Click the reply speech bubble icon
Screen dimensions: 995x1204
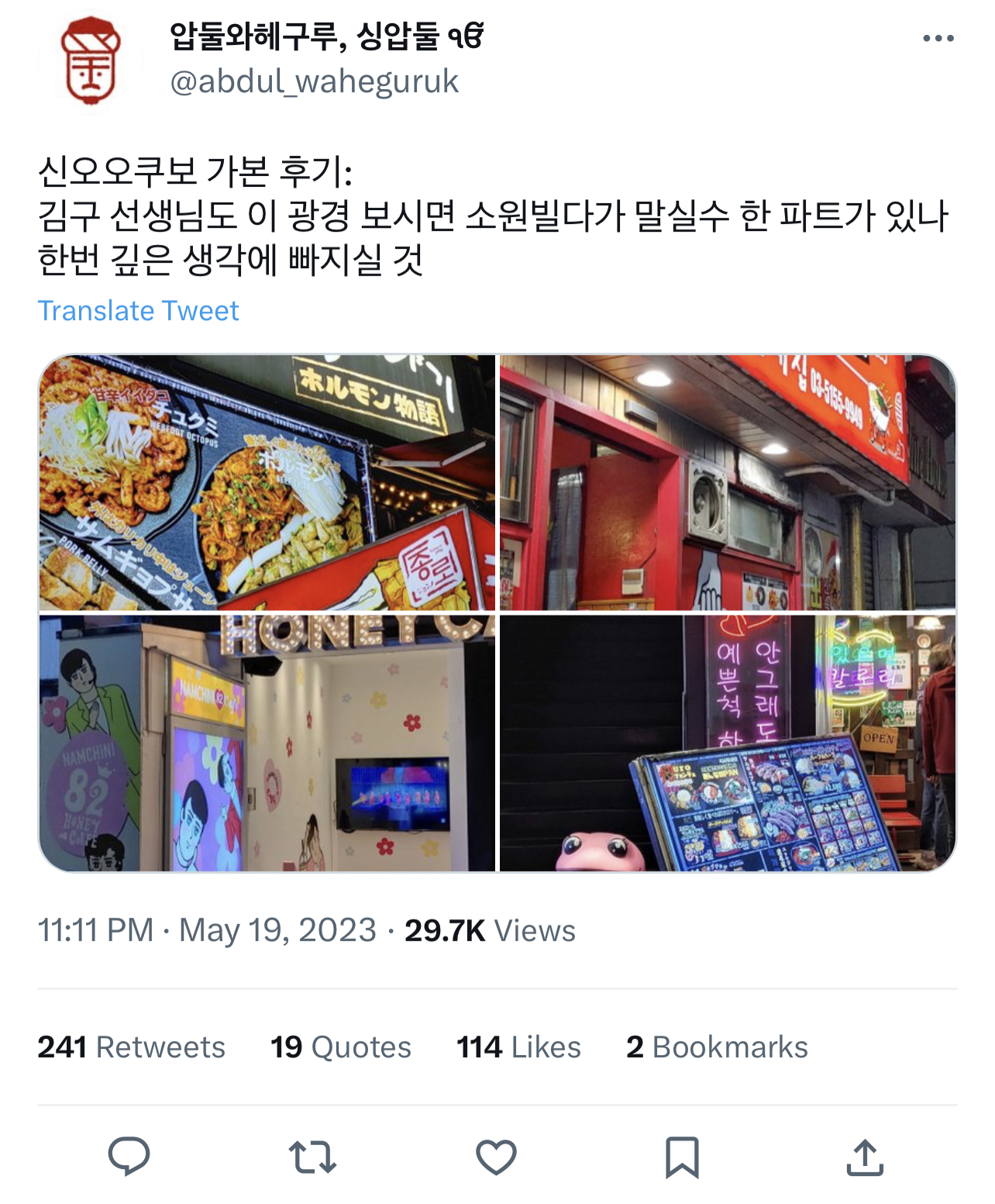pos(129,1157)
